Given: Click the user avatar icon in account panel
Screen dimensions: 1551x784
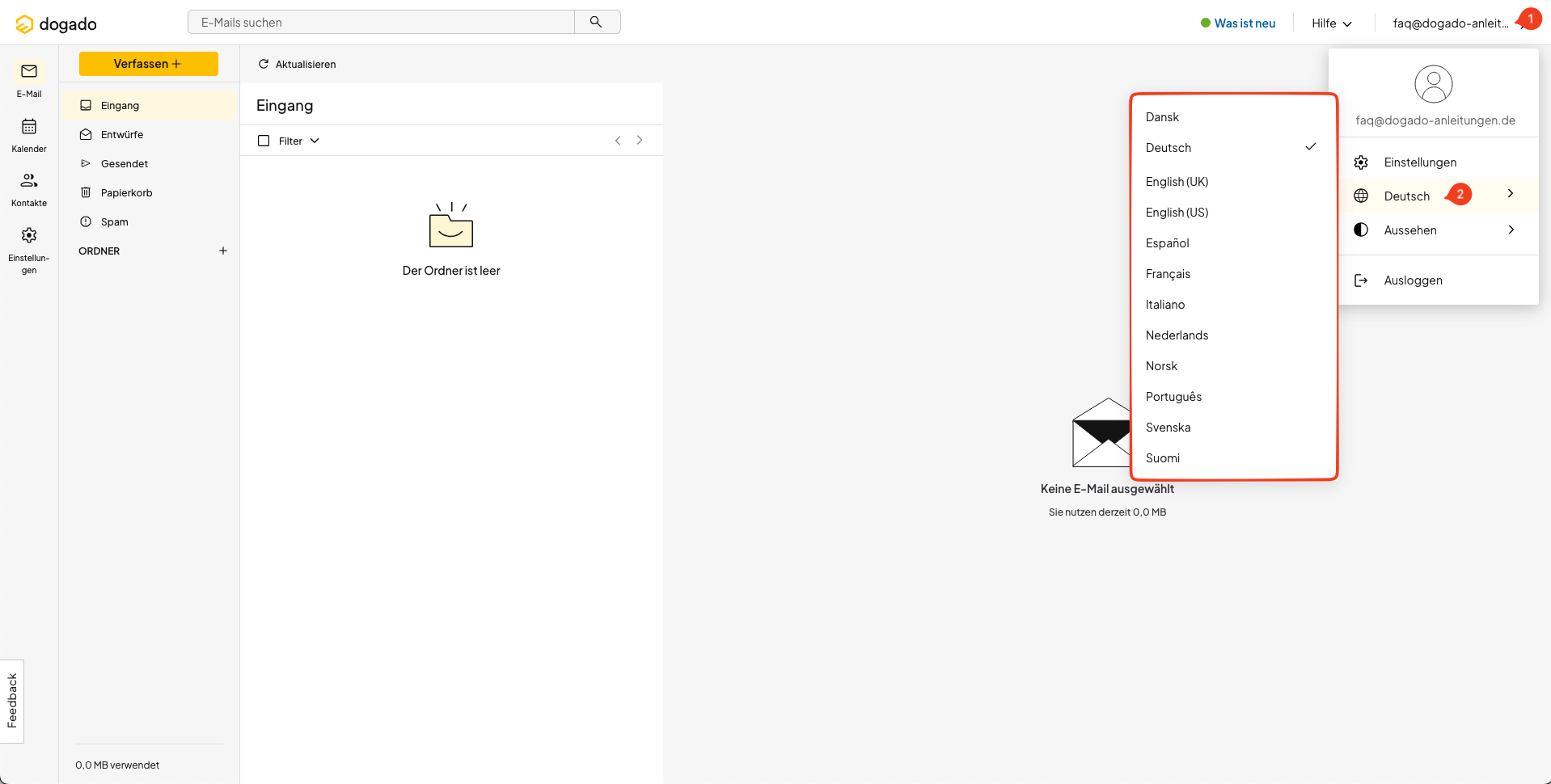Looking at the screenshot, I should [1434, 84].
